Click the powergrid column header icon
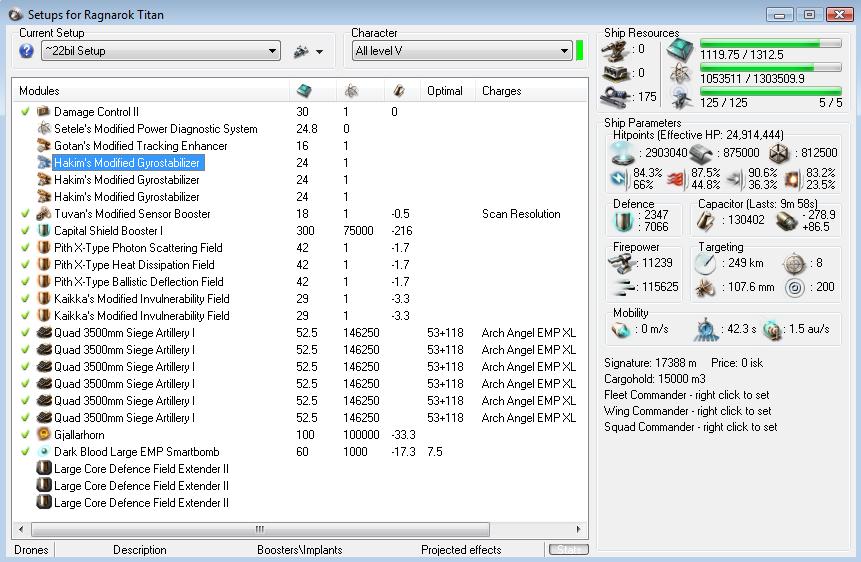The image size is (861, 562). pyautogui.click(x=352, y=90)
